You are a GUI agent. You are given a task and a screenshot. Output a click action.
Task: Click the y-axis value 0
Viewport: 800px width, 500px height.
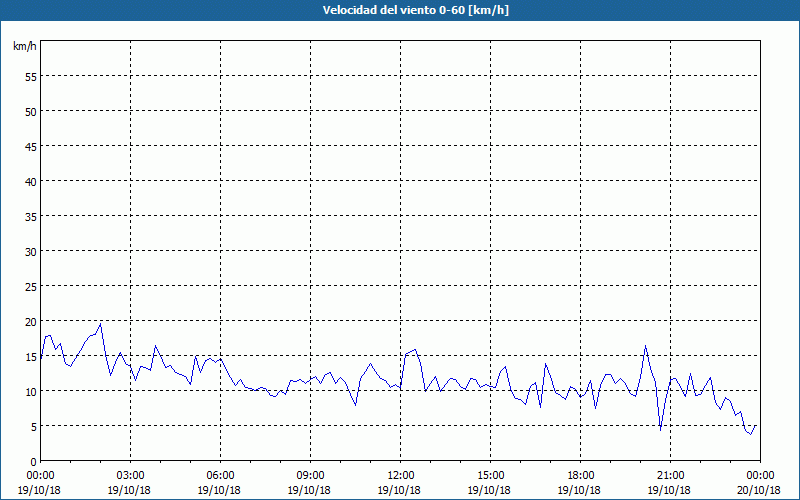(x=34, y=461)
